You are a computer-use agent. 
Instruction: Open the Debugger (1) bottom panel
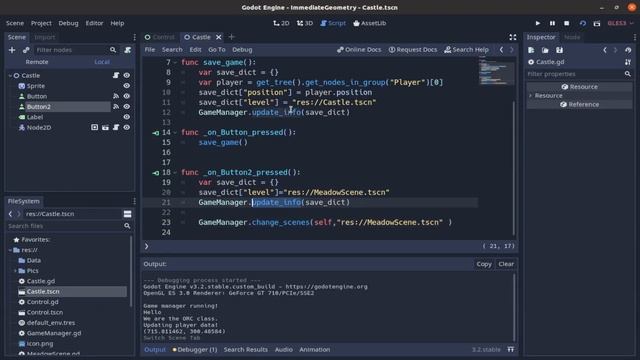click(x=195, y=349)
